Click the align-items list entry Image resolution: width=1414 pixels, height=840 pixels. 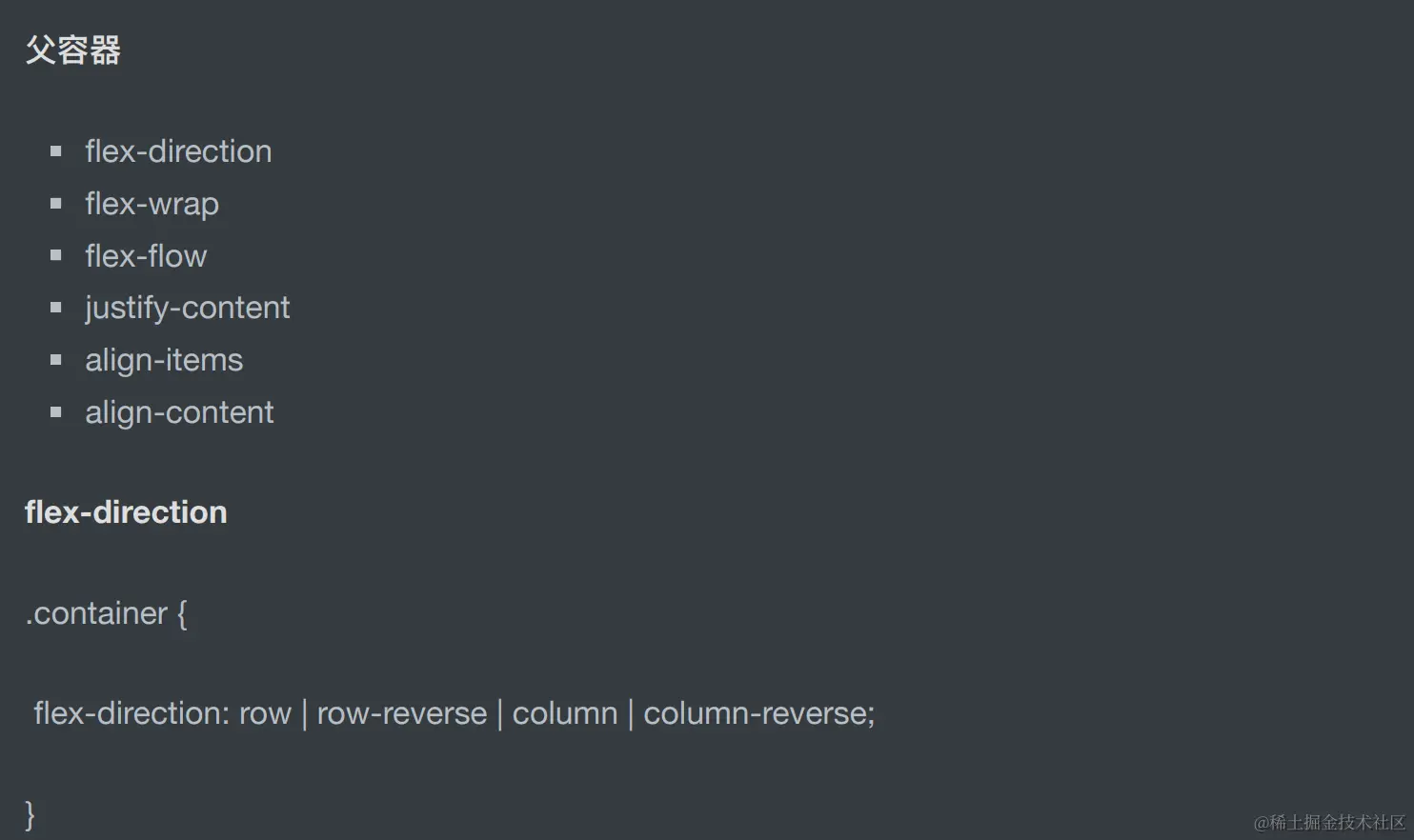point(164,360)
